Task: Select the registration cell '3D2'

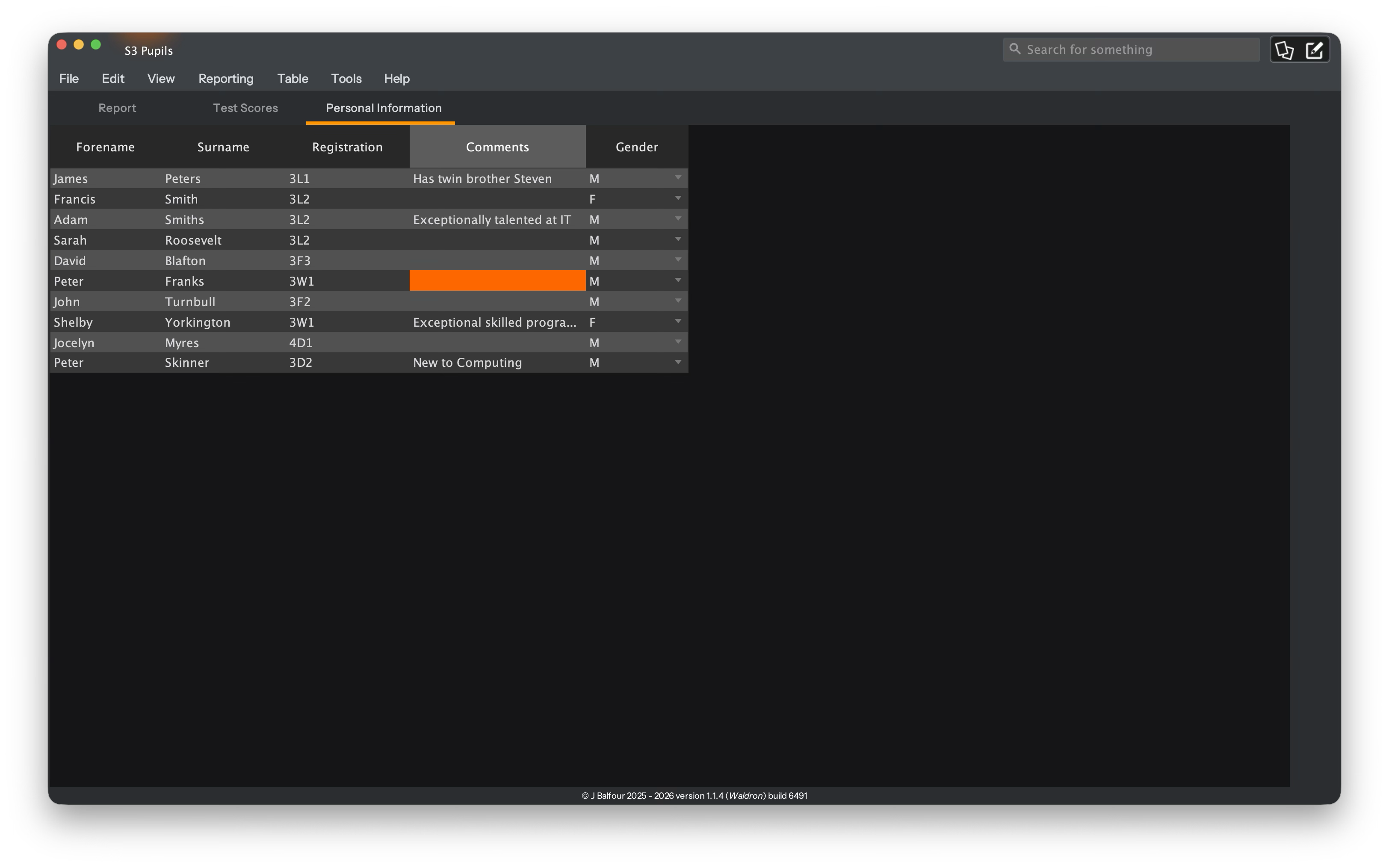Action: 347,362
